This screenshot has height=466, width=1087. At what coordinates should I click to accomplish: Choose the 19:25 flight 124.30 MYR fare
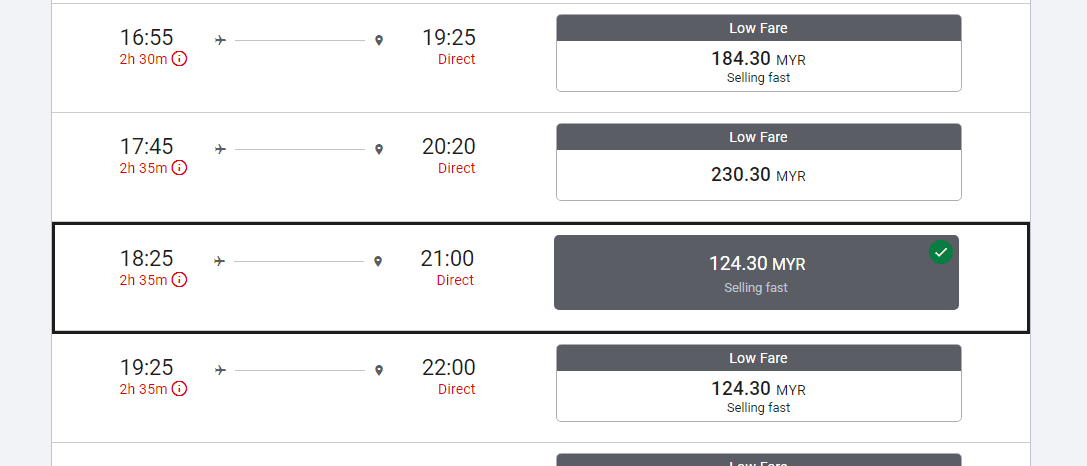click(758, 395)
